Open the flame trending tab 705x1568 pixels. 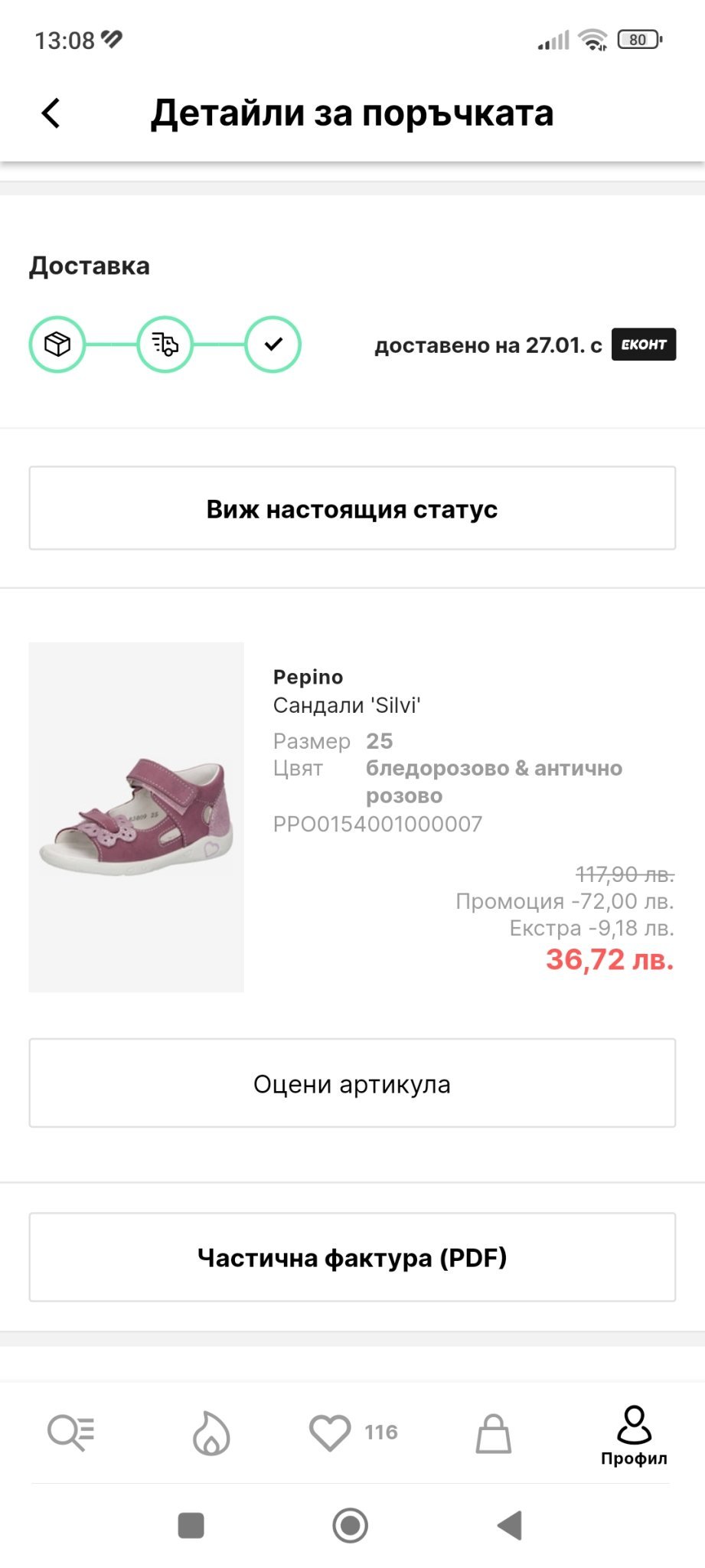tap(211, 1432)
